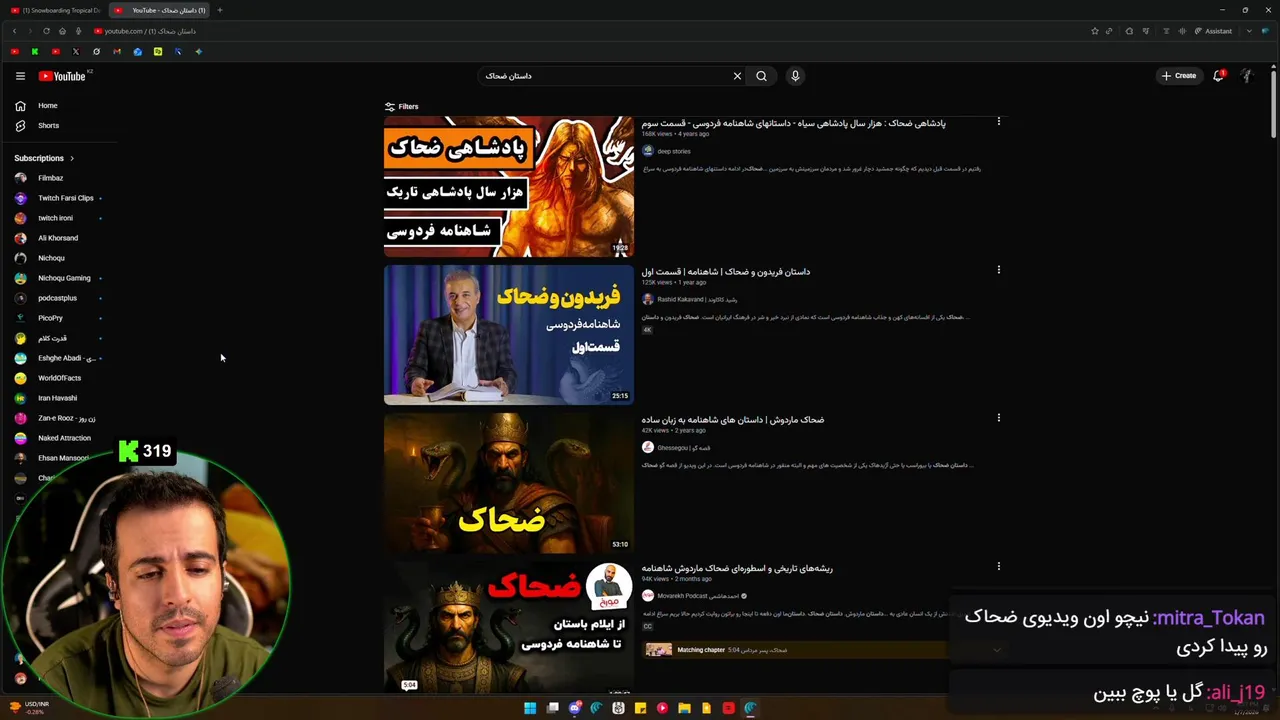
Task: Open more options for پادشاهی ضحاک video
Action: click(x=998, y=122)
